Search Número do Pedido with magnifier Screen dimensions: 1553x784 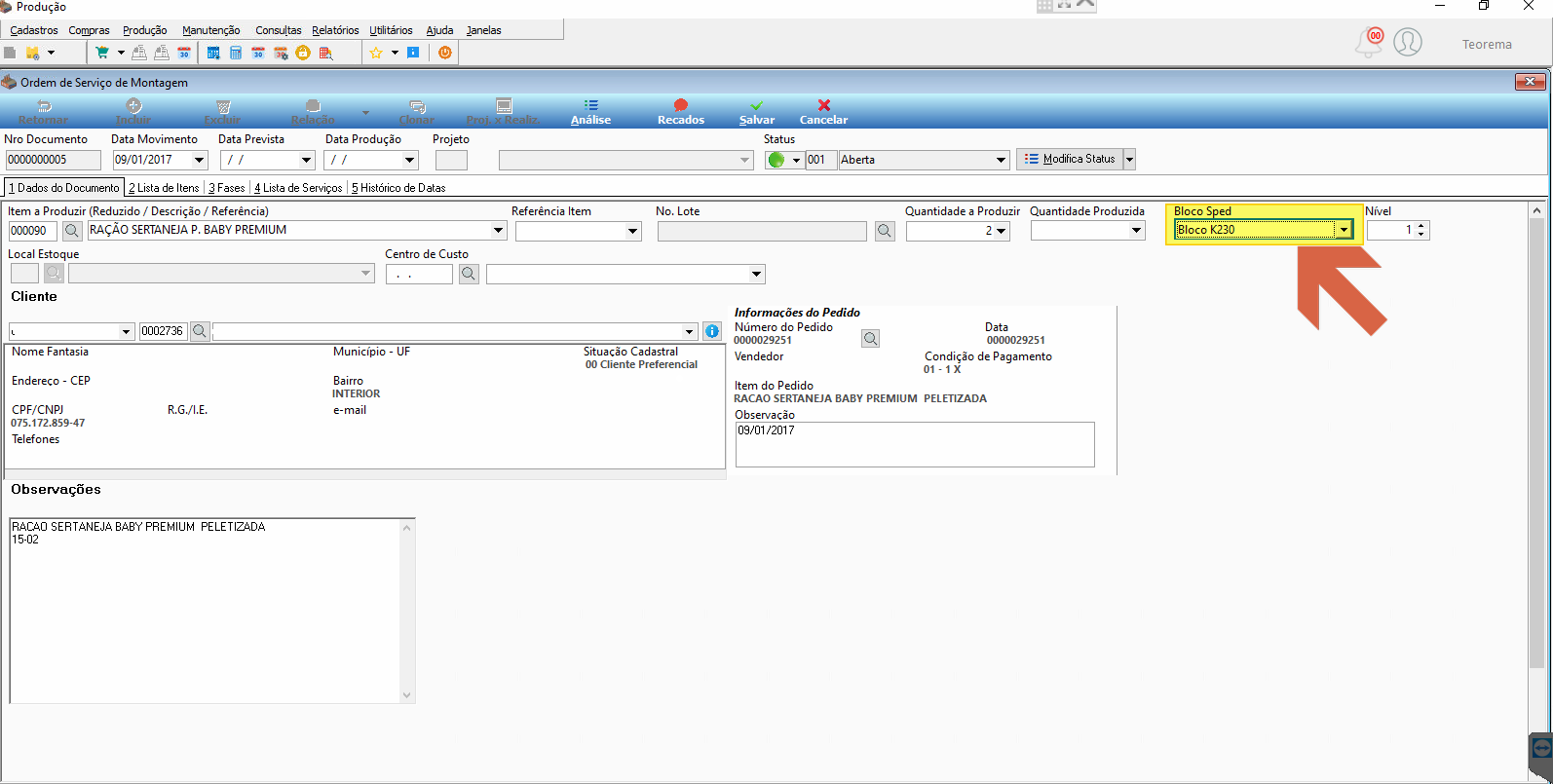pyautogui.click(x=871, y=338)
